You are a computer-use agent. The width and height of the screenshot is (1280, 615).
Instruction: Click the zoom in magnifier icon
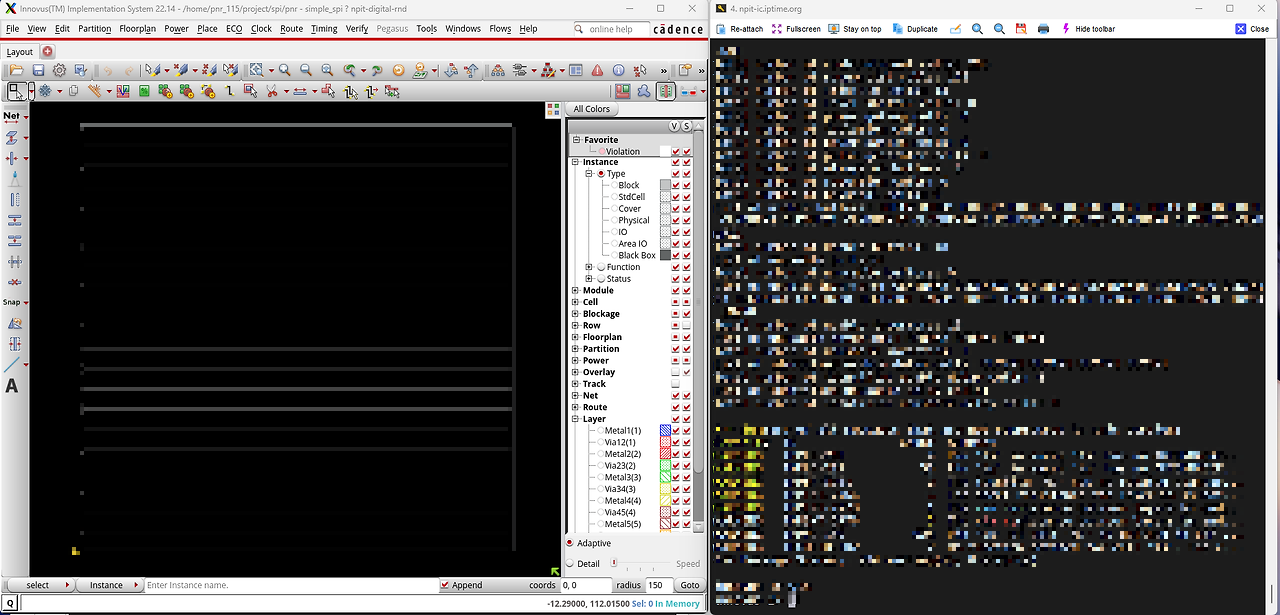point(285,71)
